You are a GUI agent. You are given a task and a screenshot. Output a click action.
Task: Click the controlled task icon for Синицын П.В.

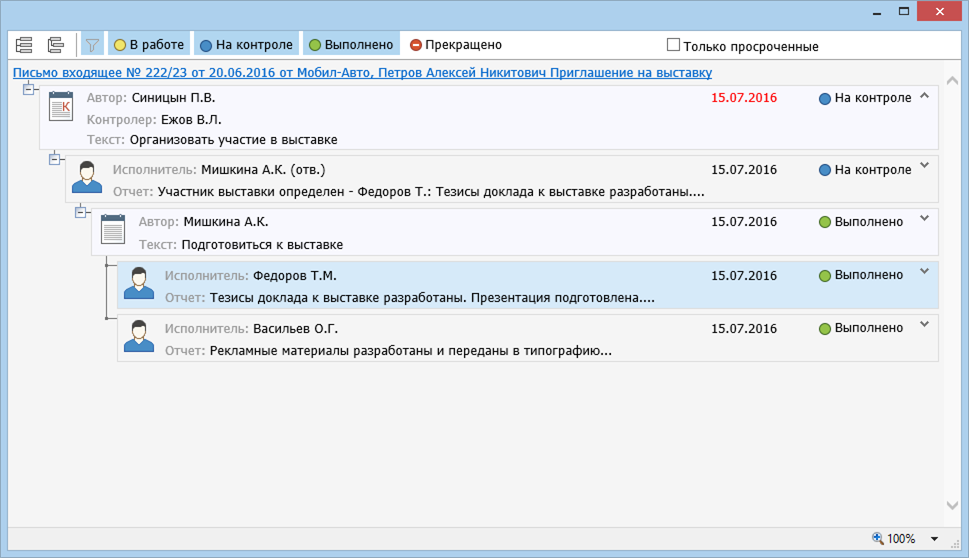(x=61, y=106)
